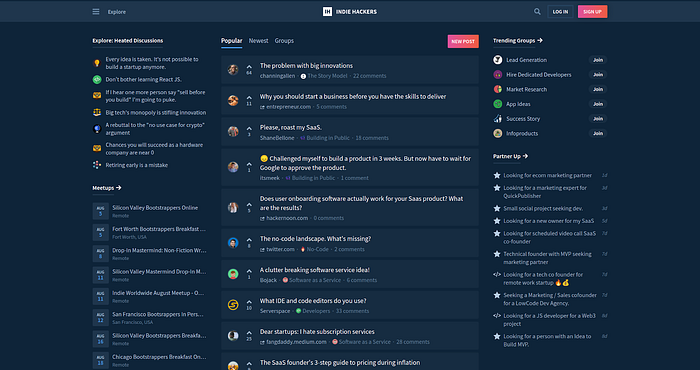
Task: Open '22 comments' on big innovations post
Action: click(x=370, y=76)
